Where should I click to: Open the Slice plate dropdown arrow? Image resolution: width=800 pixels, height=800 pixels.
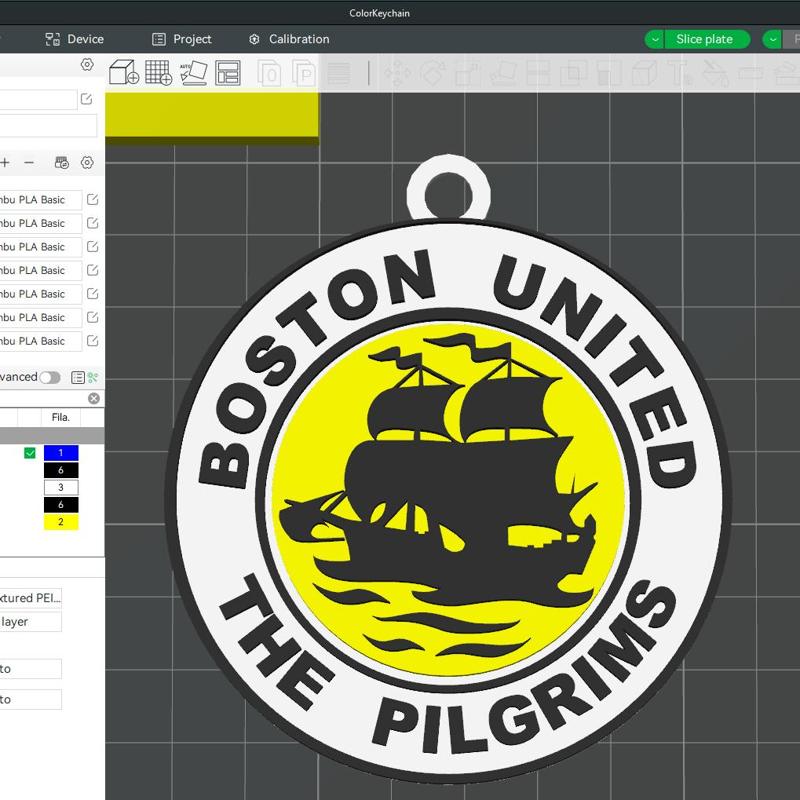pos(654,39)
